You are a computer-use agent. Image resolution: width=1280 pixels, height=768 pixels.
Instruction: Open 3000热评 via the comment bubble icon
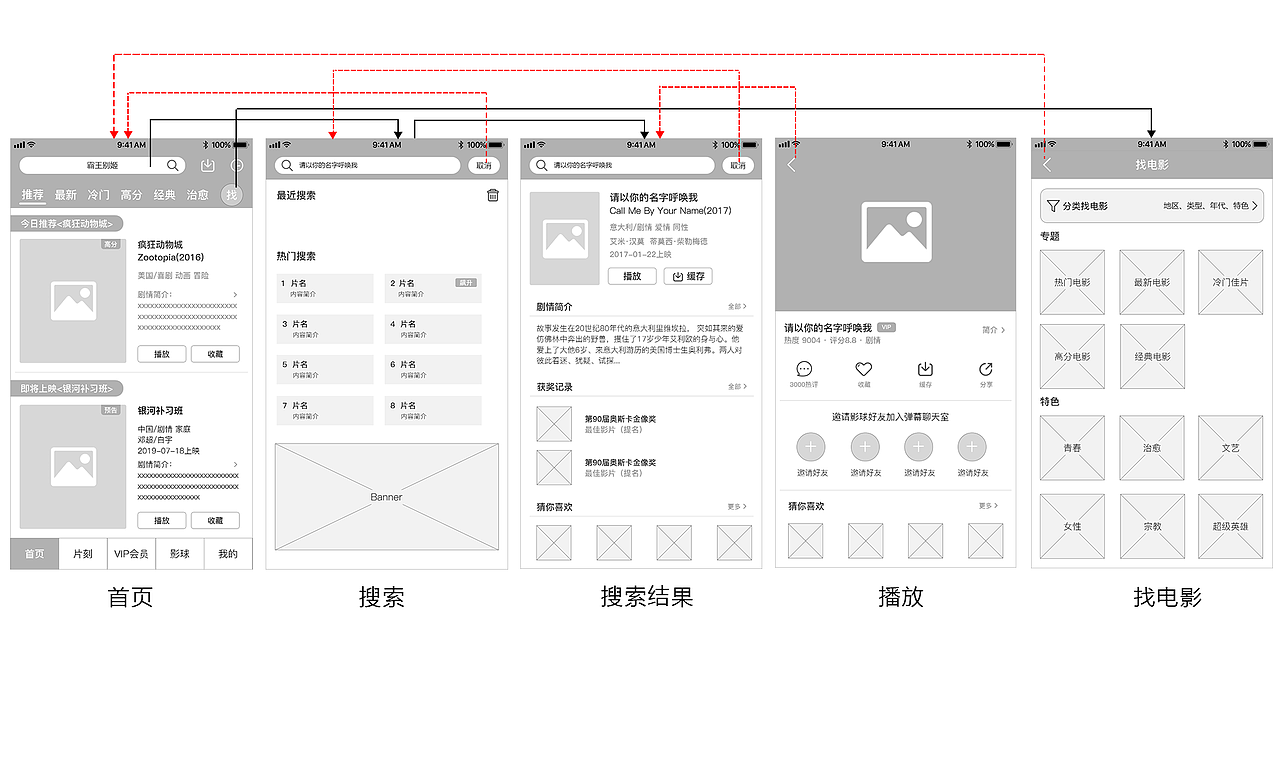(804, 370)
